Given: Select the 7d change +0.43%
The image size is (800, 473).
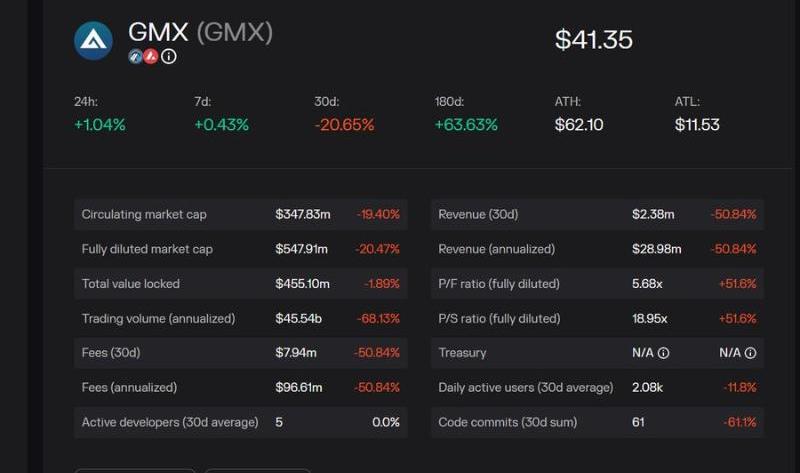Looking at the screenshot, I should [x=221, y=125].
